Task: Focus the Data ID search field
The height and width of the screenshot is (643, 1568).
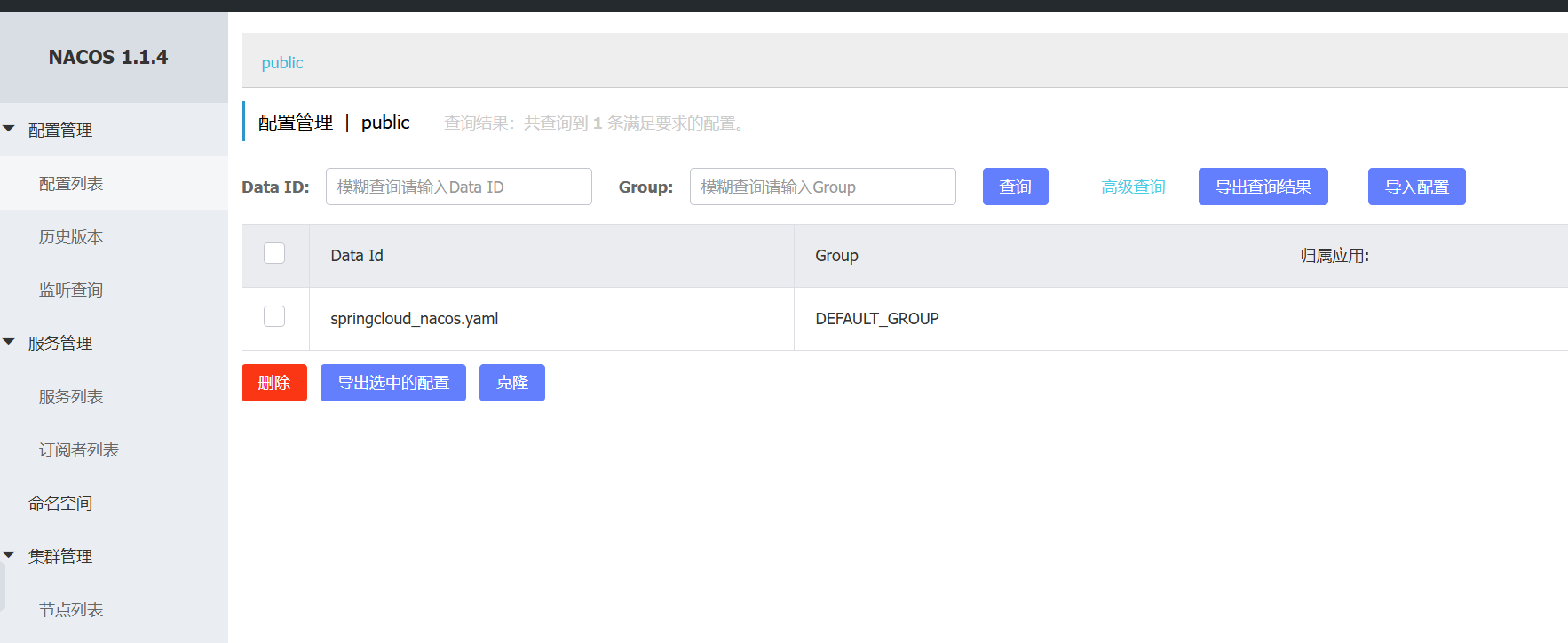Action: click(x=459, y=187)
